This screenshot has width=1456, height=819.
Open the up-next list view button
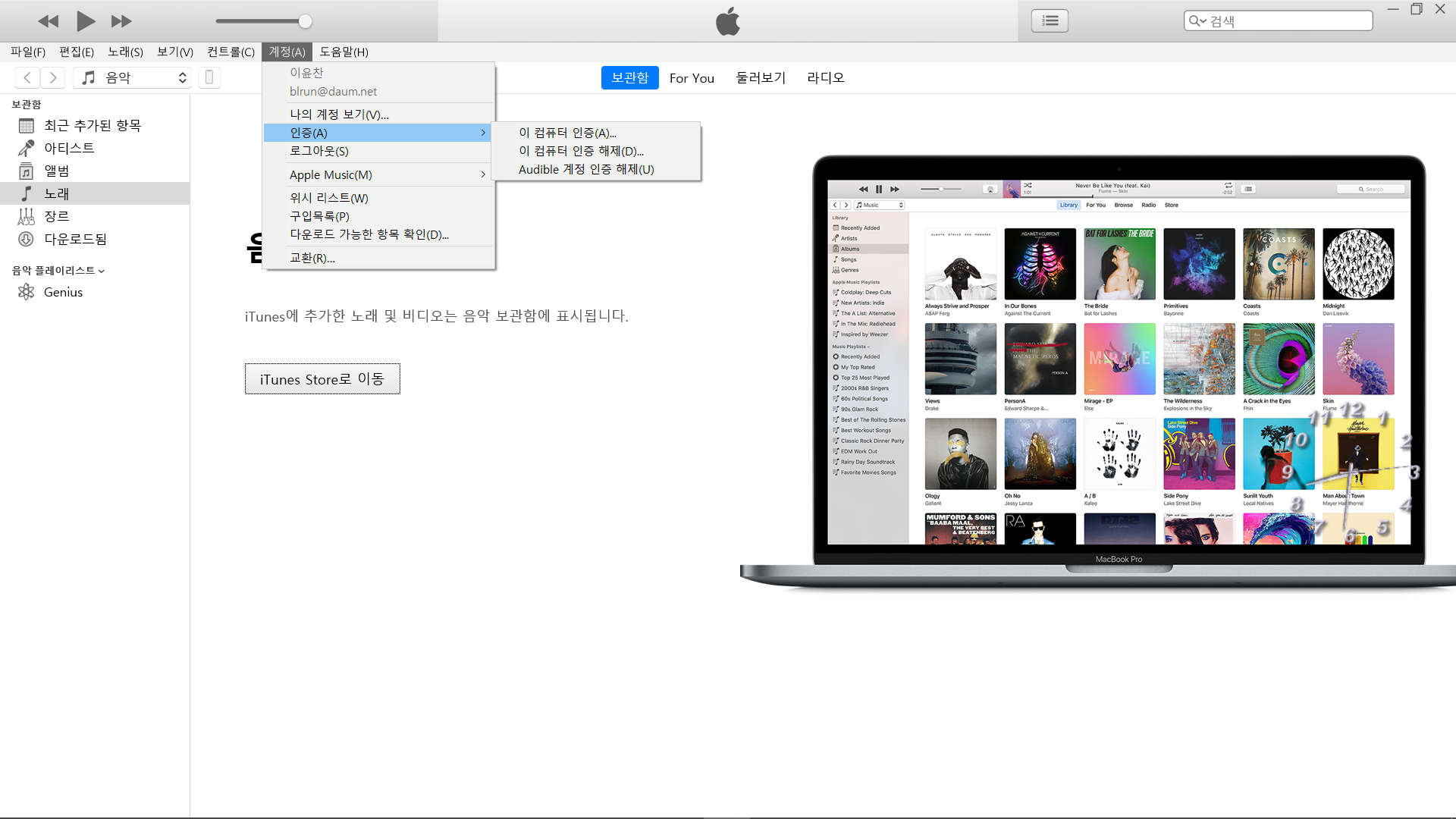(1050, 21)
